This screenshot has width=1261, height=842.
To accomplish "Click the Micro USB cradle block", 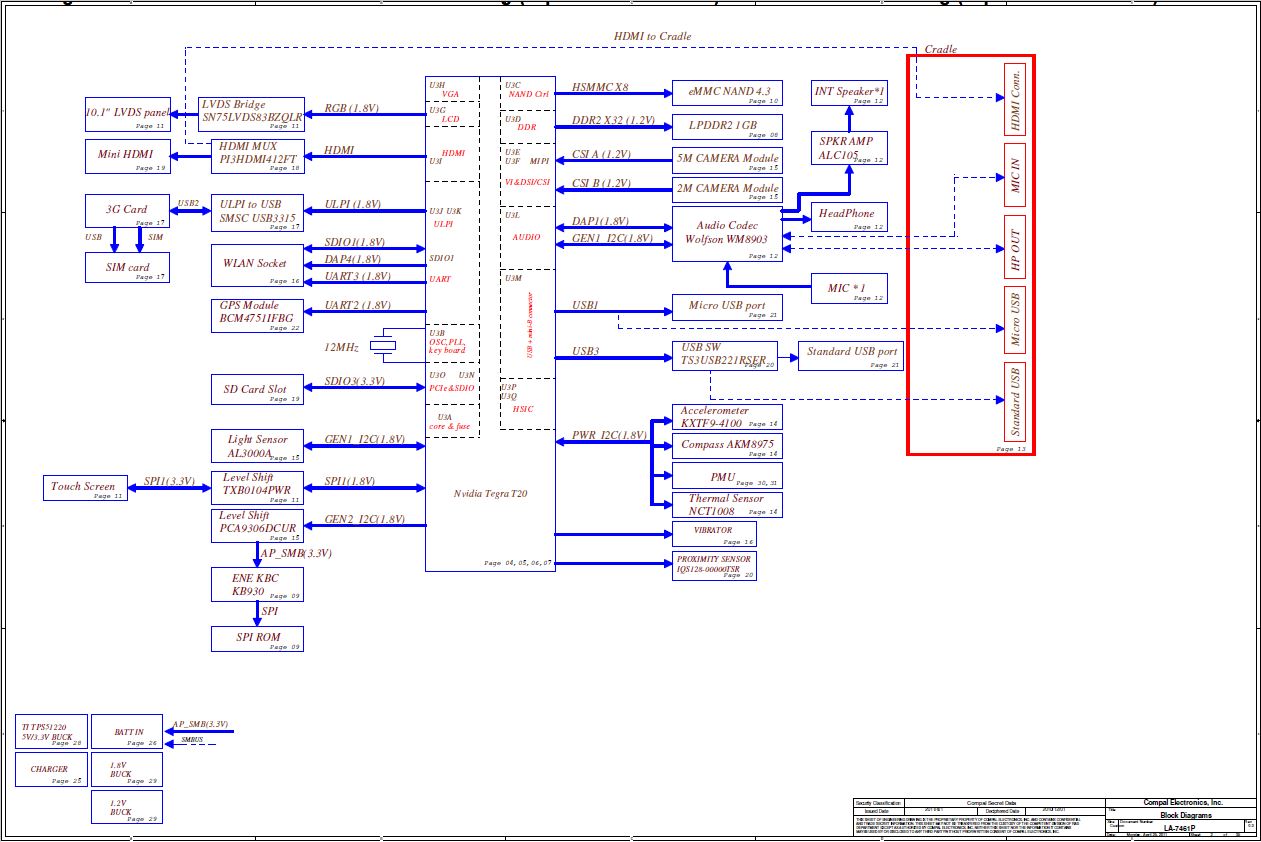I will (1015, 320).
